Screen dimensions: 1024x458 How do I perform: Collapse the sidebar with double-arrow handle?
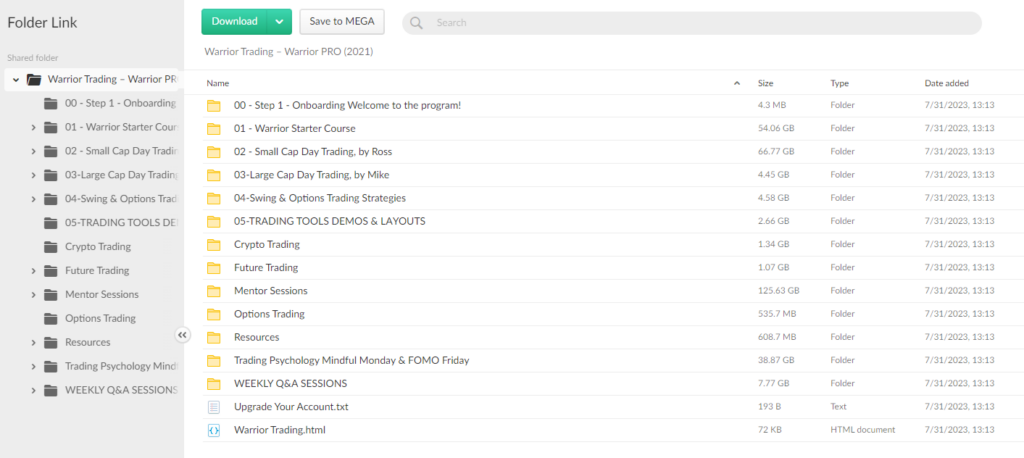183,335
